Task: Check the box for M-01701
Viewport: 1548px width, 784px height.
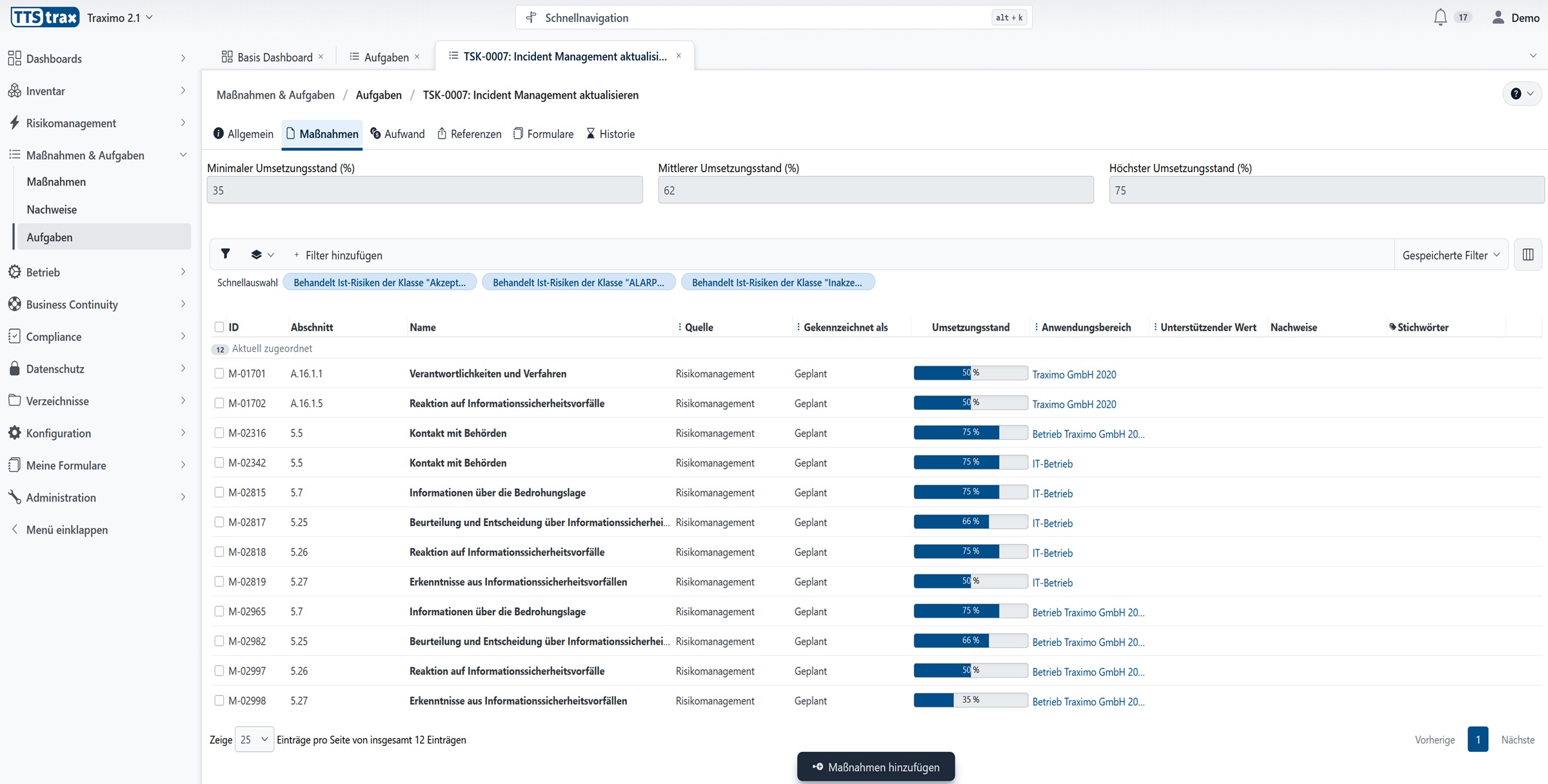Action: (219, 373)
